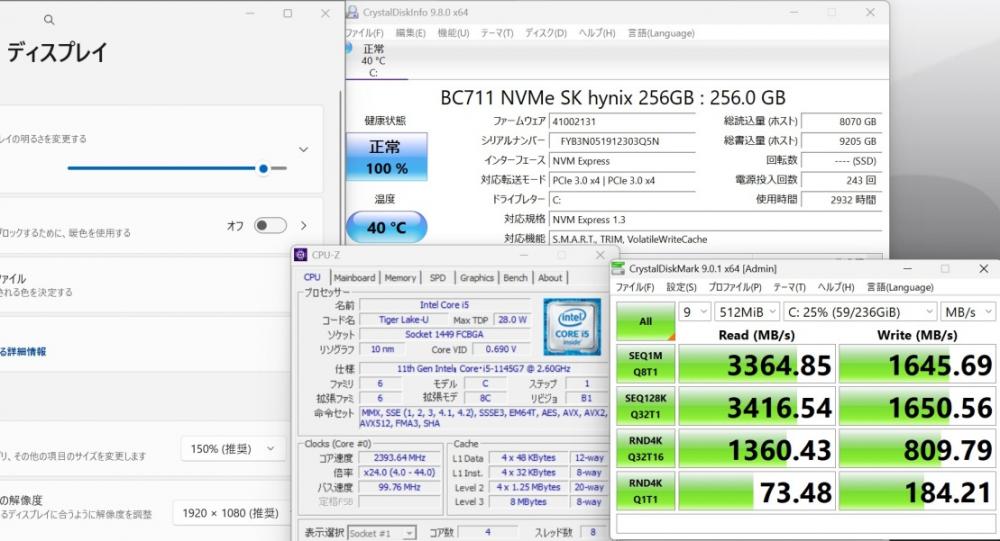
Task: Open ディスク(D) menu in CrystalDiskInfo
Action: 545,33
